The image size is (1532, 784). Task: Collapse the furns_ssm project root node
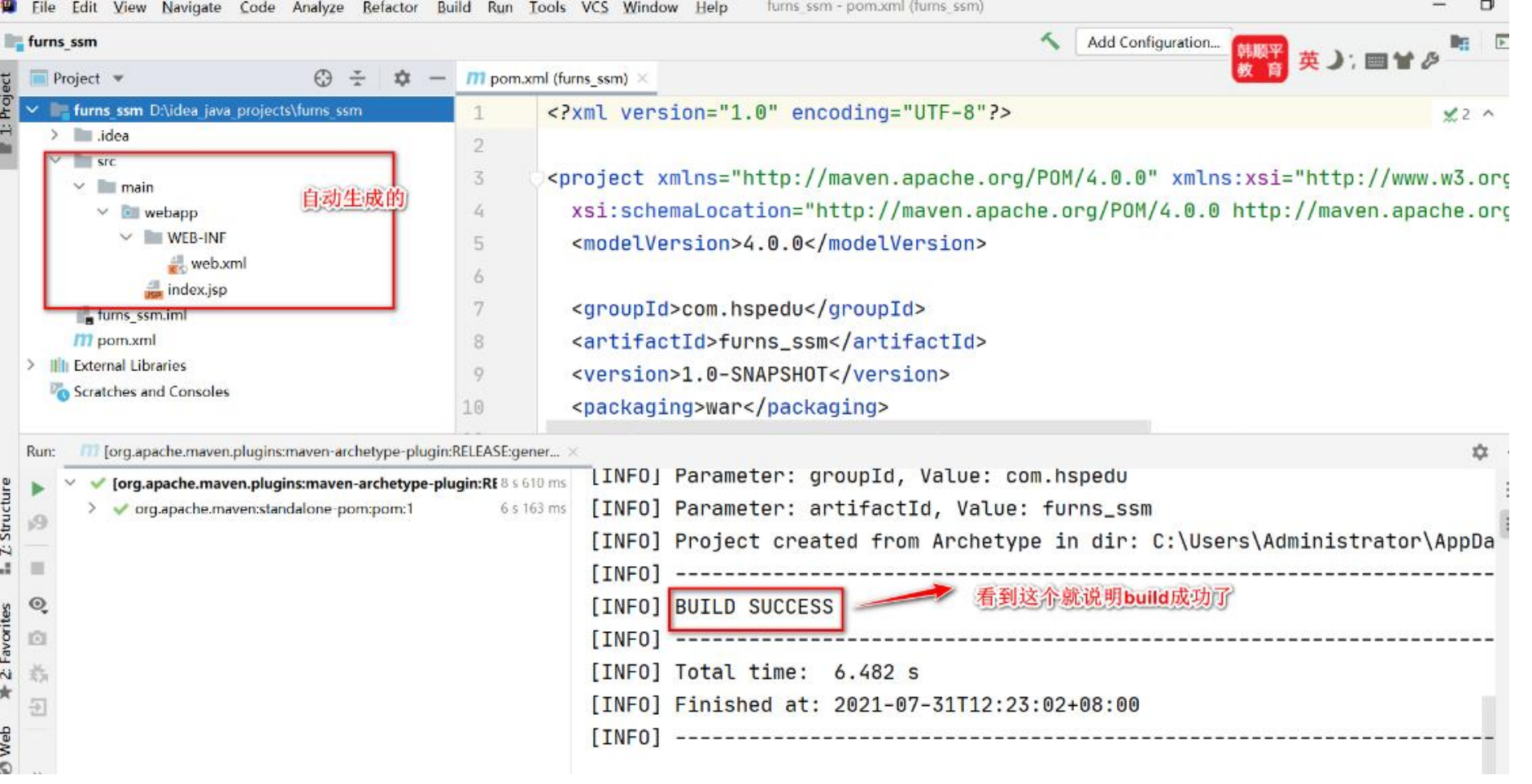33,110
